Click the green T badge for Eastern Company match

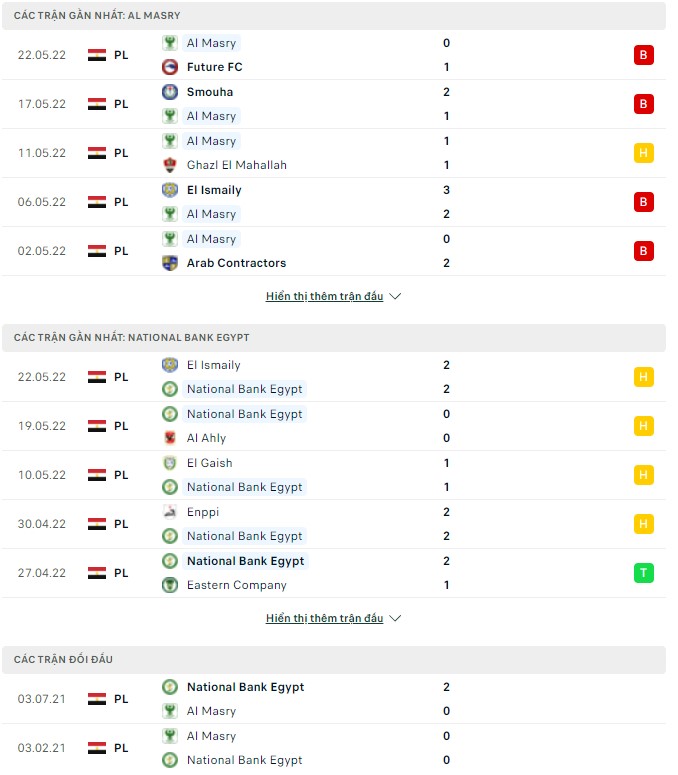(x=644, y=573)
